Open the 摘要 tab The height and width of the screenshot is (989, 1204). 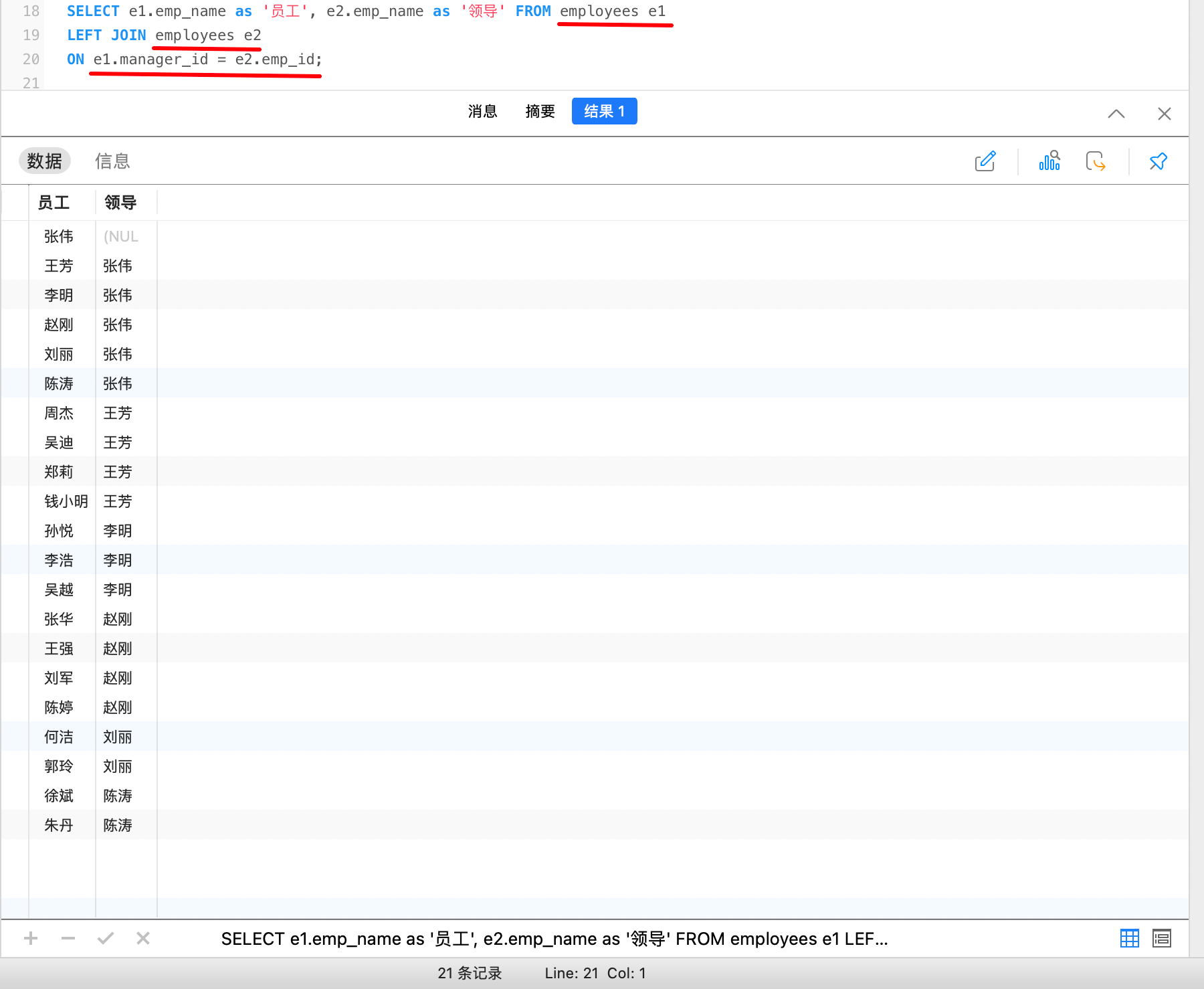pos(540,111)
